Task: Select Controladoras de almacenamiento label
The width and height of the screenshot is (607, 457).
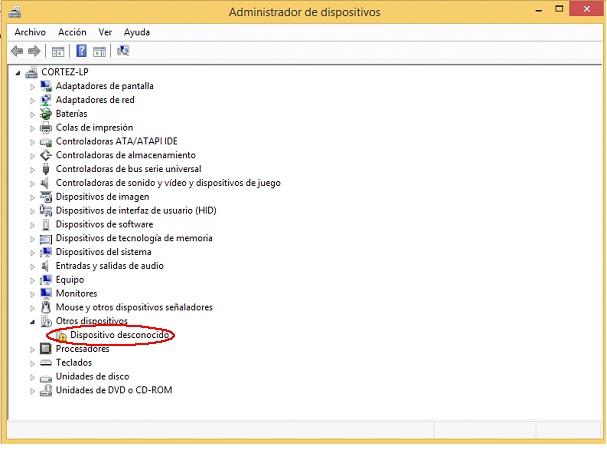Action: point(126,155)
